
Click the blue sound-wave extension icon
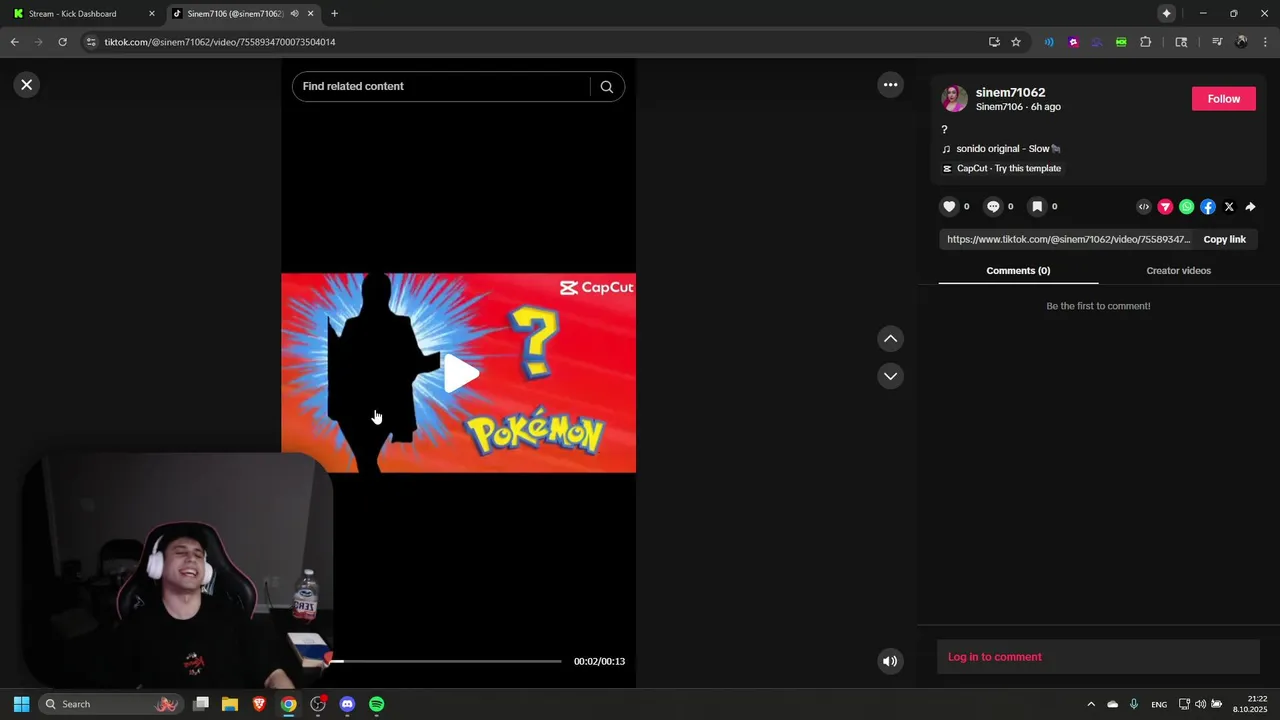1049,42
